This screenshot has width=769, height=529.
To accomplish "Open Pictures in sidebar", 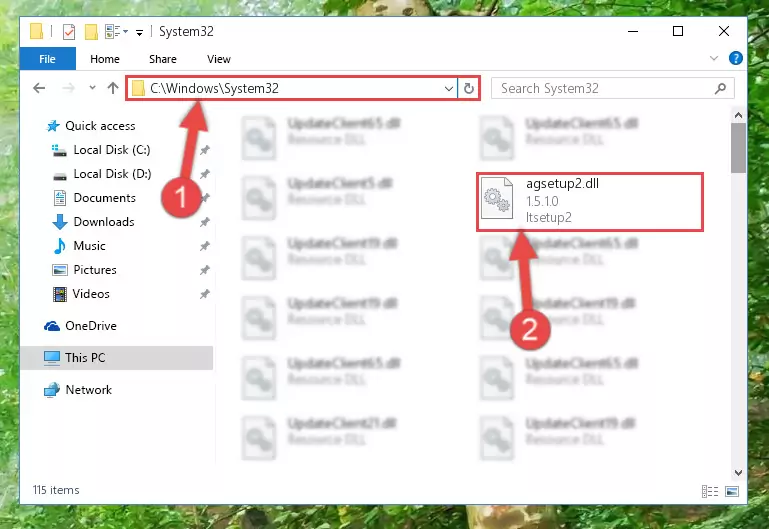I will (95, 270).
